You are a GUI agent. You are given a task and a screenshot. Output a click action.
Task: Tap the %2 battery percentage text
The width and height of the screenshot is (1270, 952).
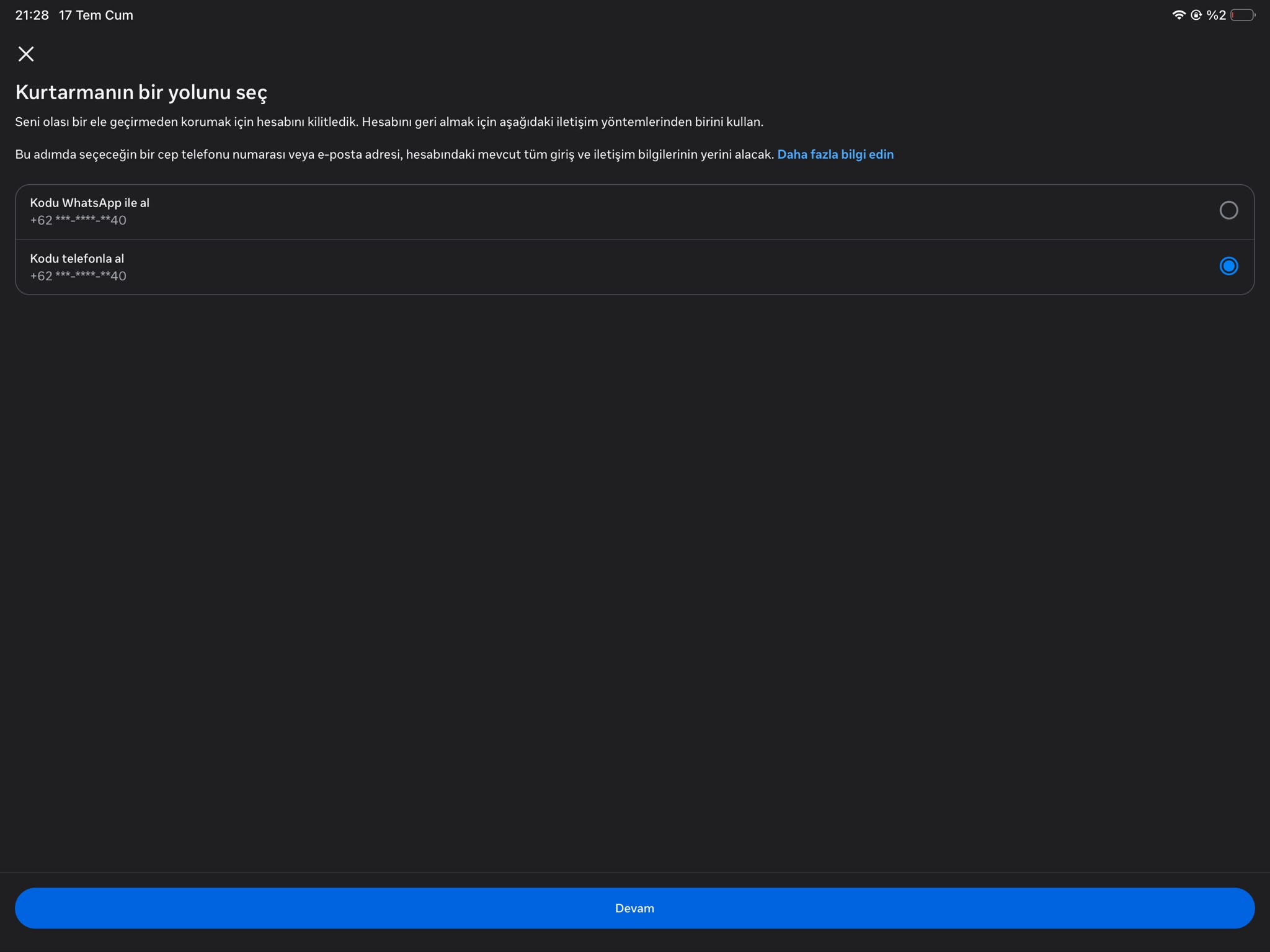(1216, 15)
